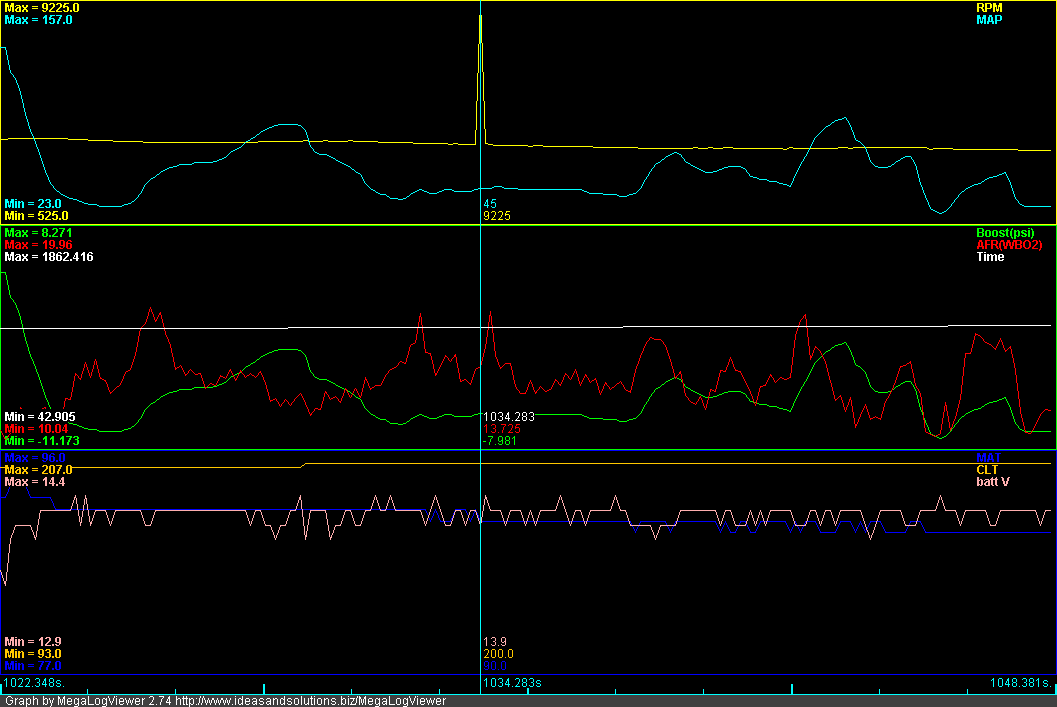
Task: Select the 1022.348s start time label
Action: [x=33, y=683]
